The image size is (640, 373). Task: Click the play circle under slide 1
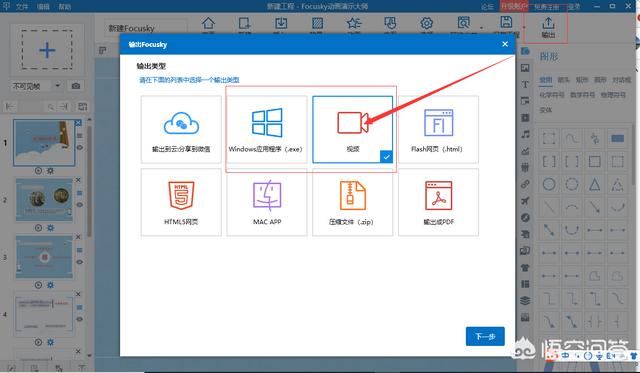[x=38, y=171]
